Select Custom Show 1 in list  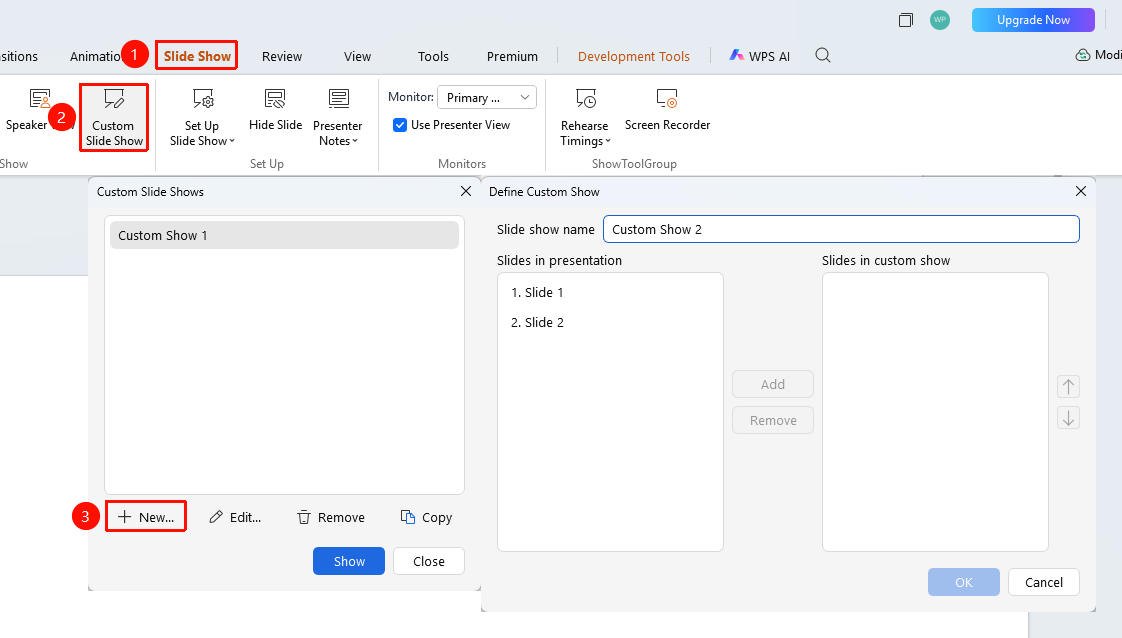(284, 235)
